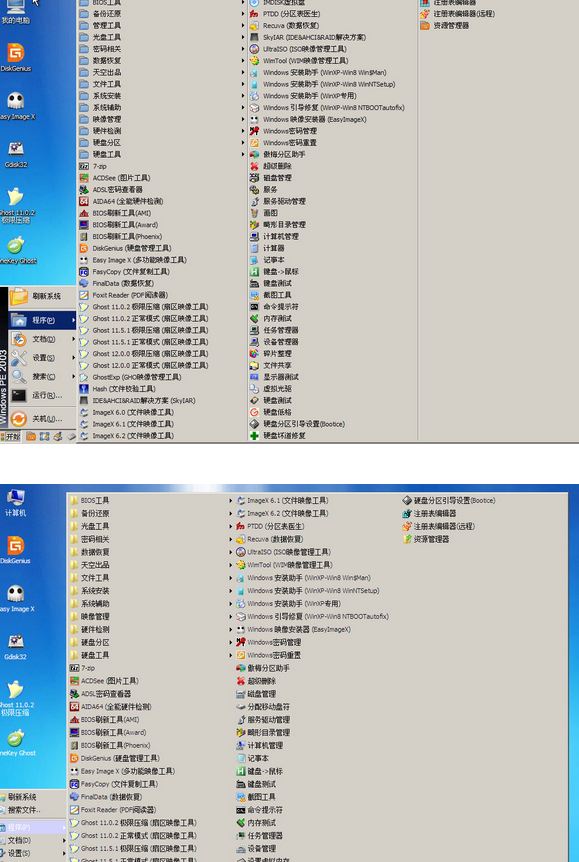Launch 硬盘分区引导设置(Bootice) in lower menu
This screenshot has width=579, height=862.
(449, 500)
